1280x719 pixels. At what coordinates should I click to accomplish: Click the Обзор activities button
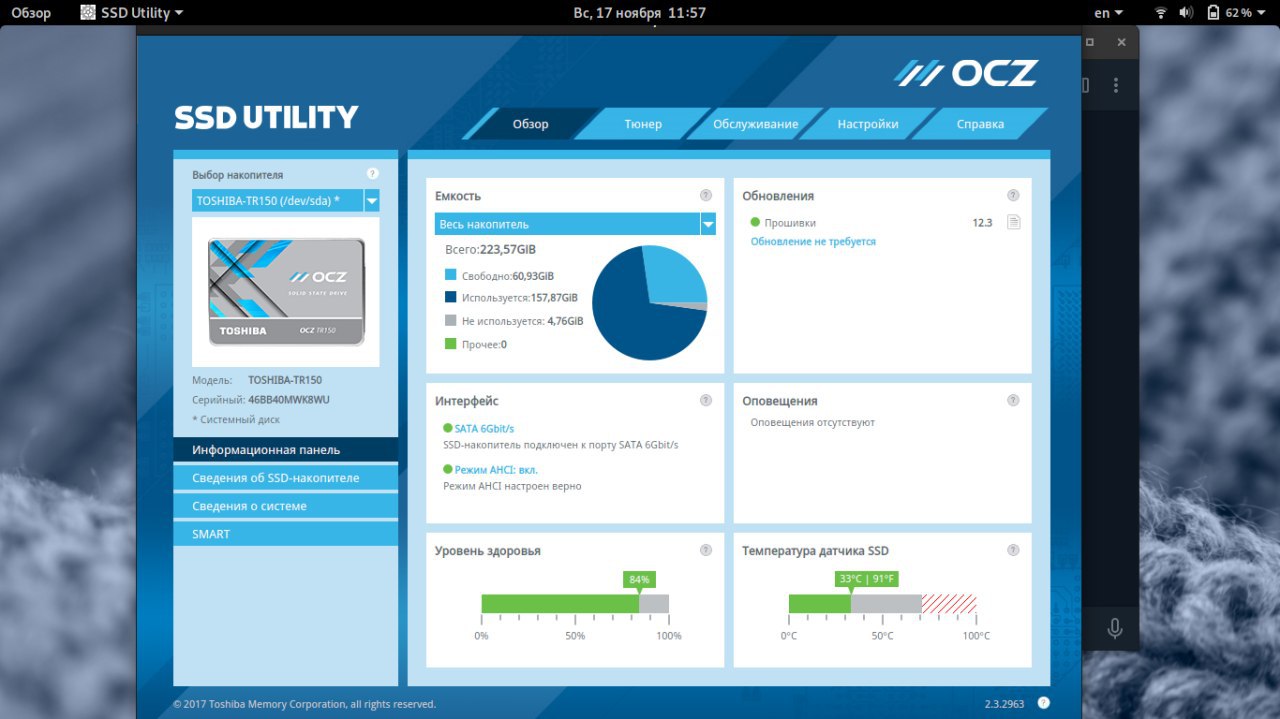click(31, 13)
